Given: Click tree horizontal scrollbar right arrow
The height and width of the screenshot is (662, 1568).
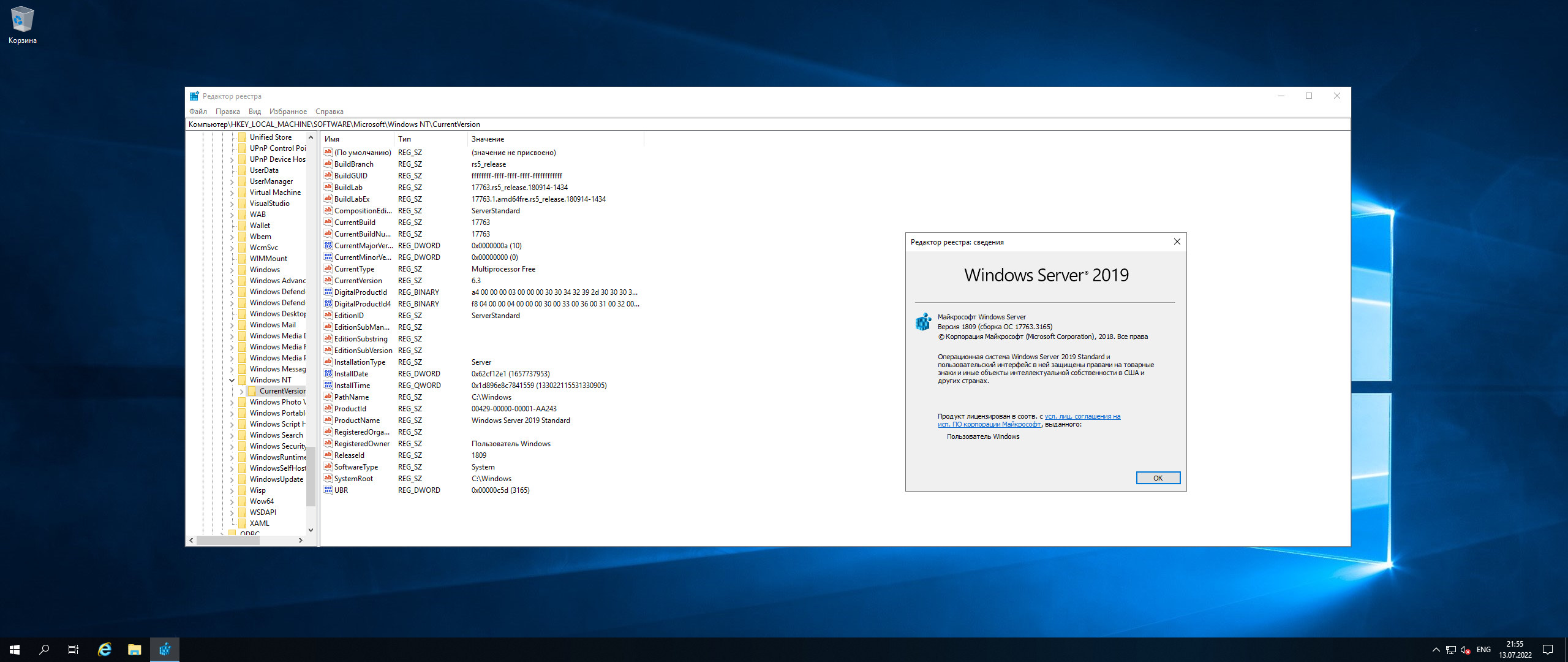Looking at the screenshot, I should click(x=300, y=540).
